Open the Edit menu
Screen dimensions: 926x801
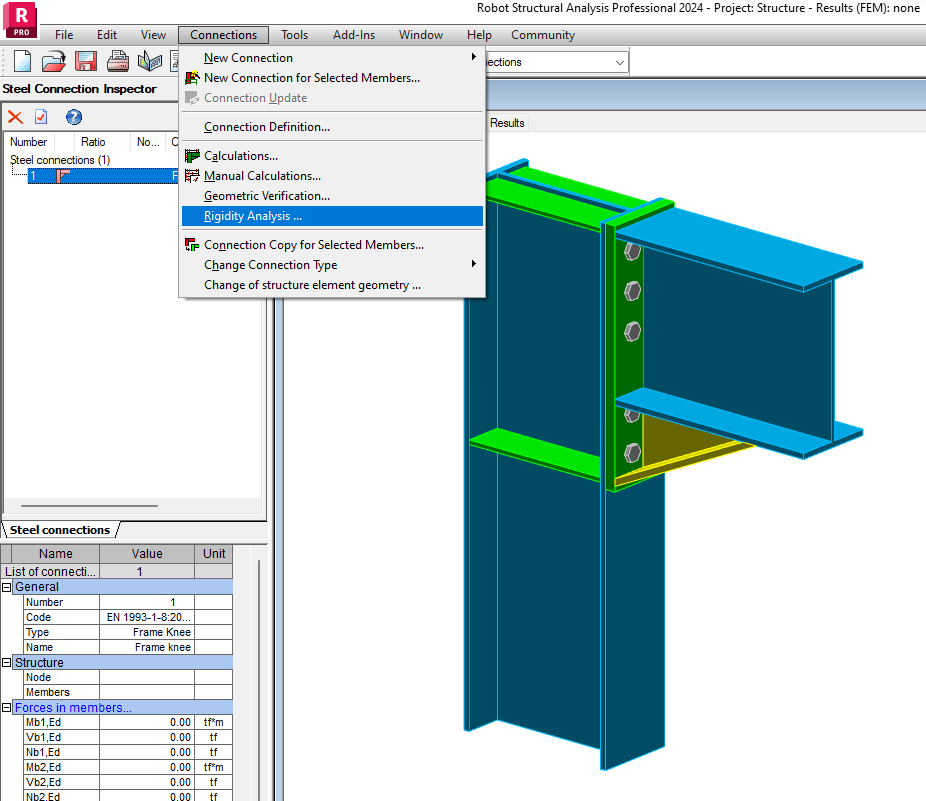[x=107, y=35]
